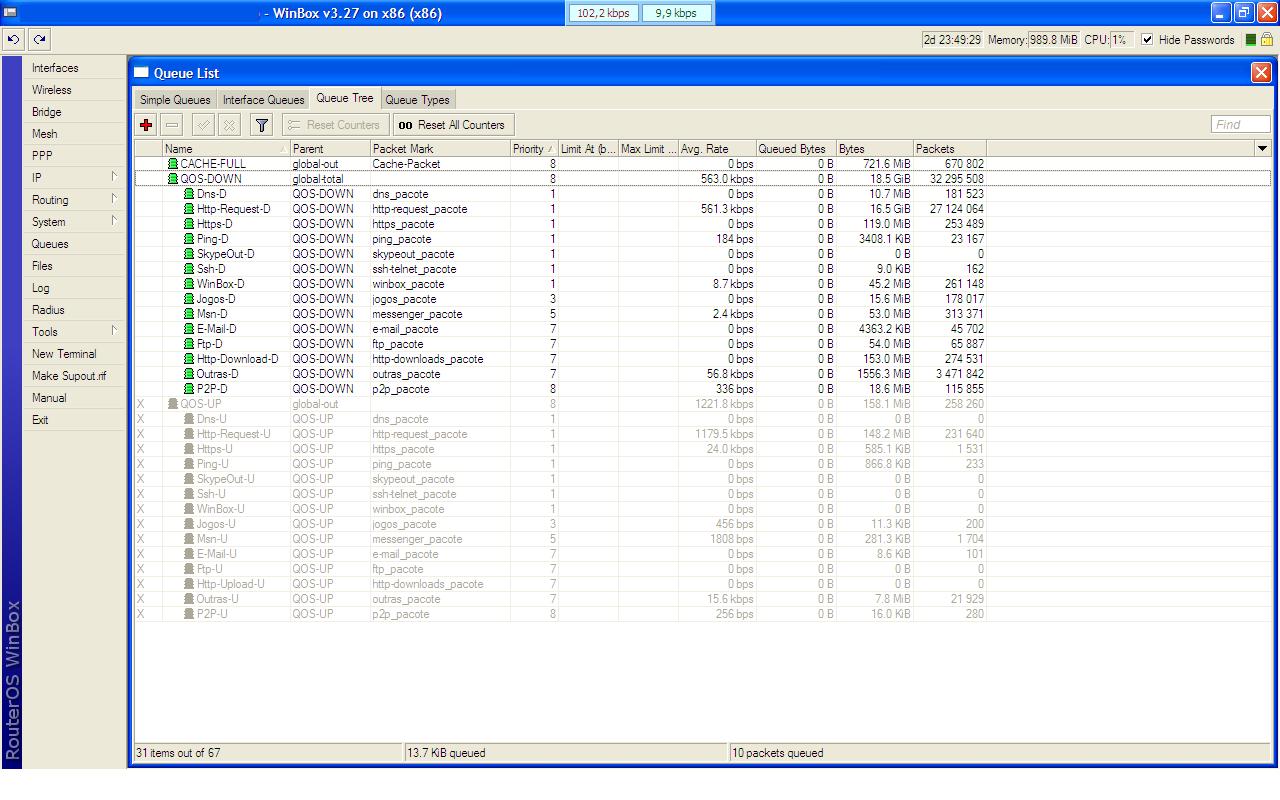Image resolution: width=1280 pixels, height=800 pixels.
Task: Click the green status square in the top bar
Action: coord(1250,40)
